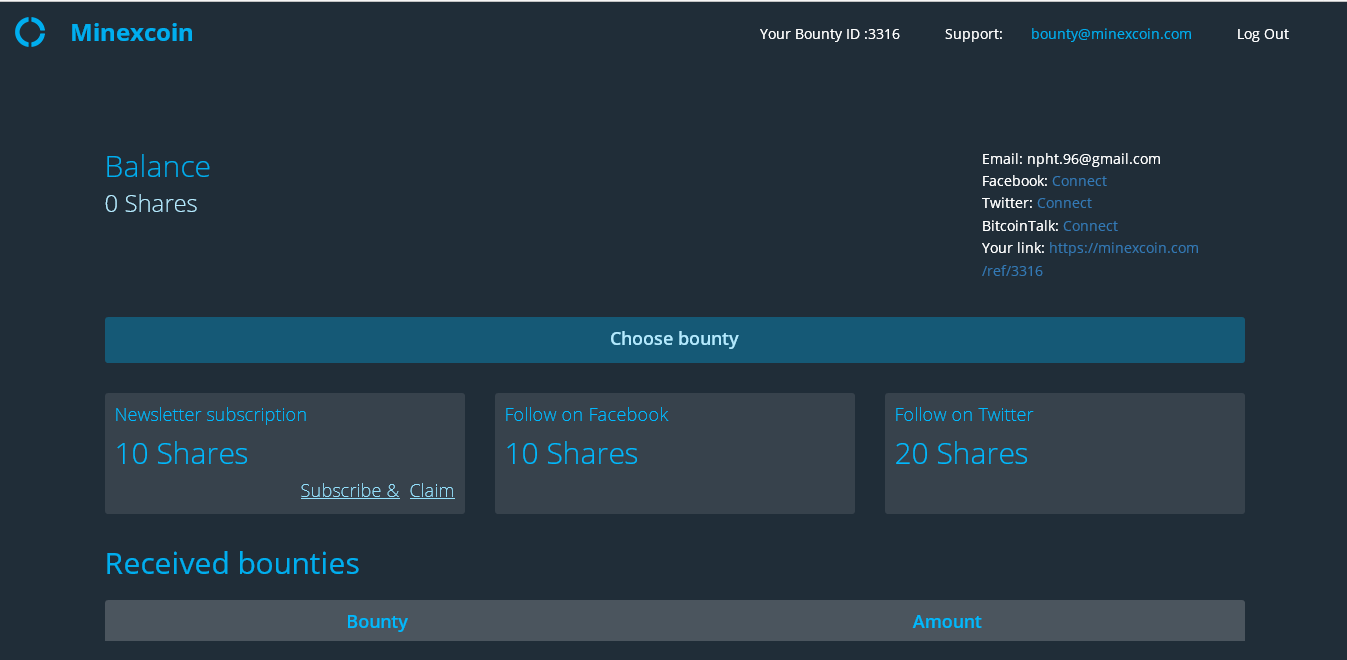
Task: Select the Follow on Facebook bounty card
Action: 675,453
